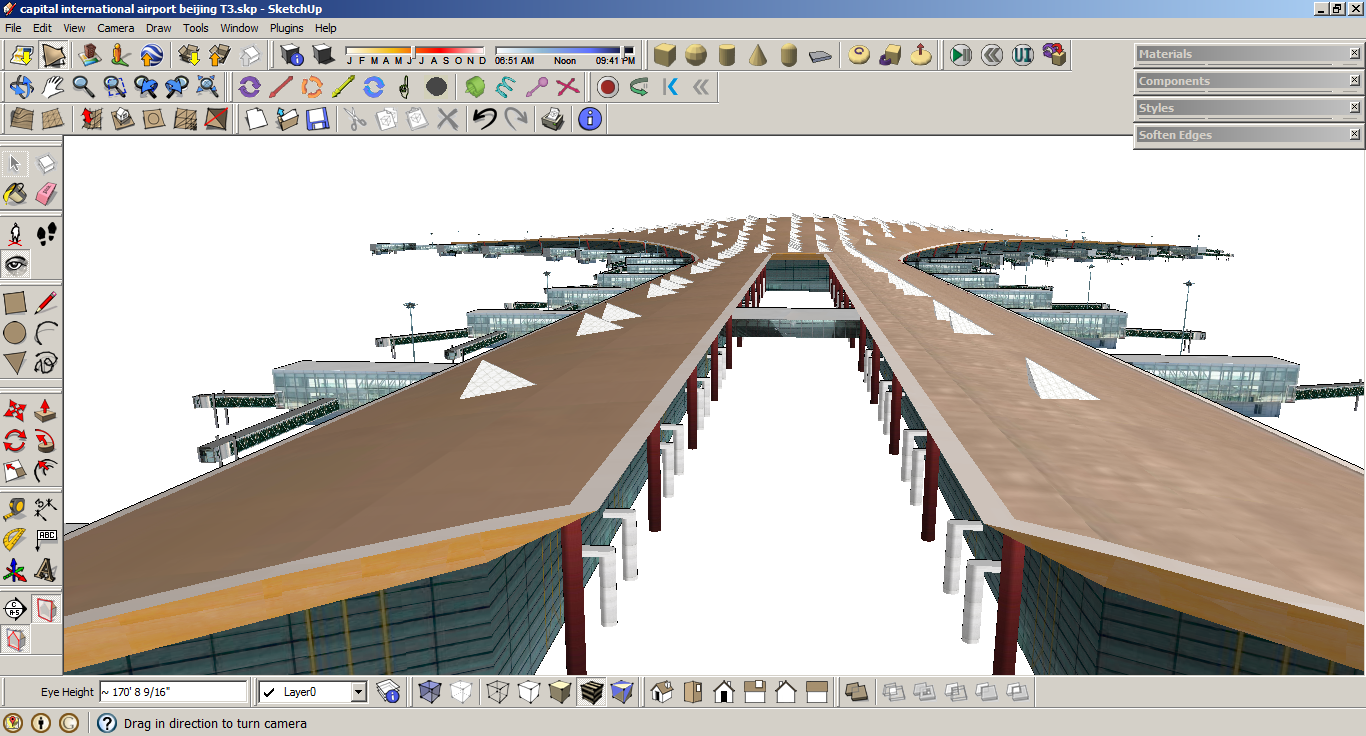Image resolution: width=1366 pixels, height=736 pixels.
Task: Expand the Soften Edges panel
Action: click(1249, 135)
